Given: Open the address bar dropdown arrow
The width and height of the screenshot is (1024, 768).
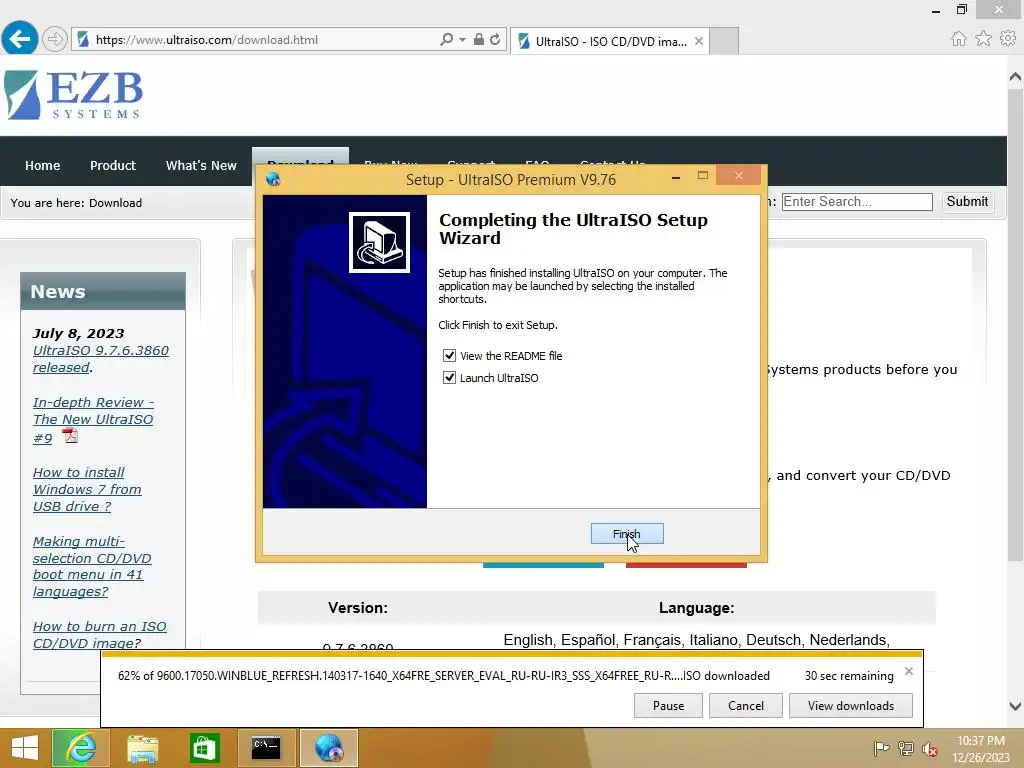Looking at the screenshot, I should 462,39.
